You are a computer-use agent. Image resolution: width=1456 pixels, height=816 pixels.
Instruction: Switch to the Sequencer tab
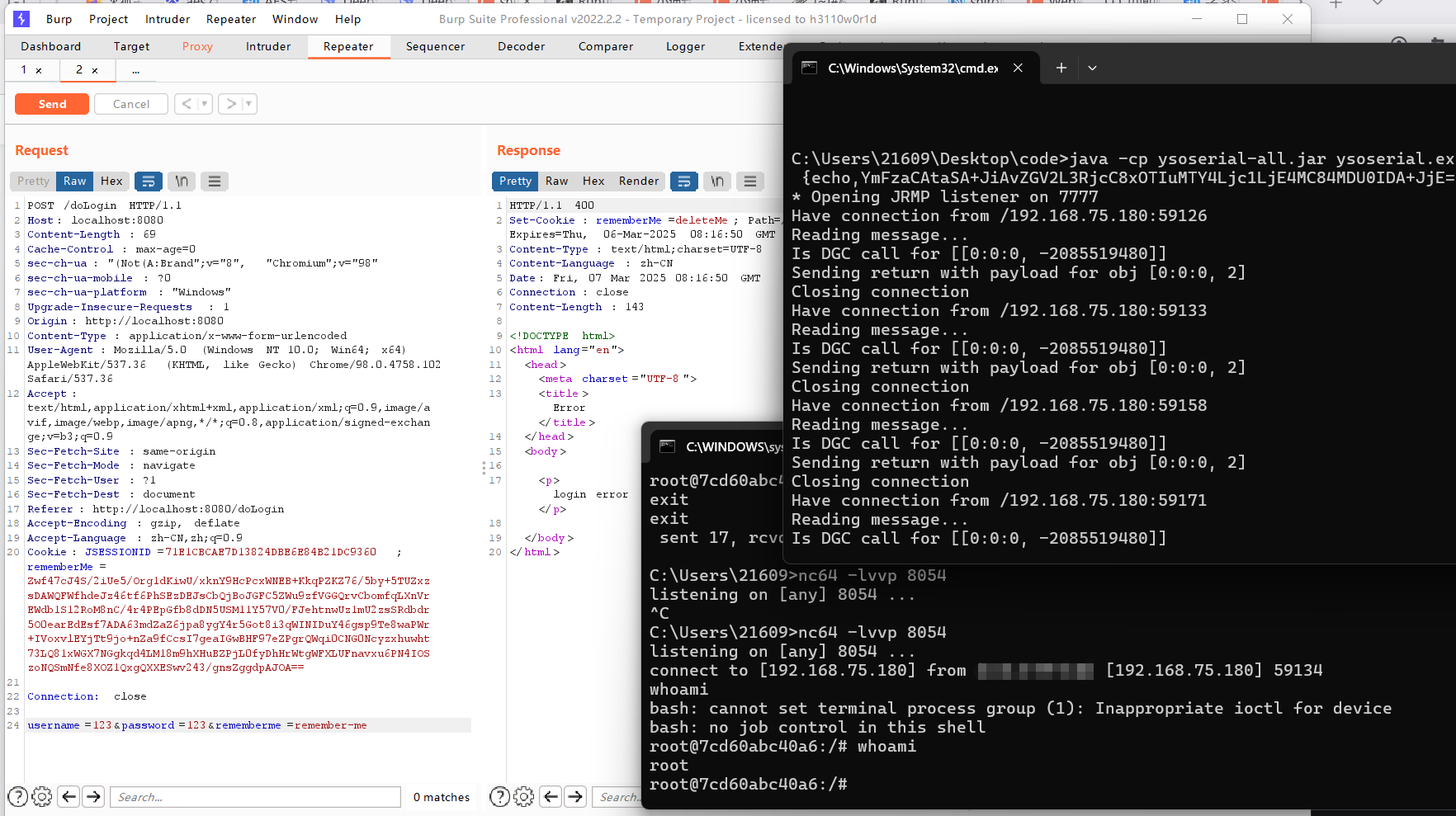[x=435, y=46]
